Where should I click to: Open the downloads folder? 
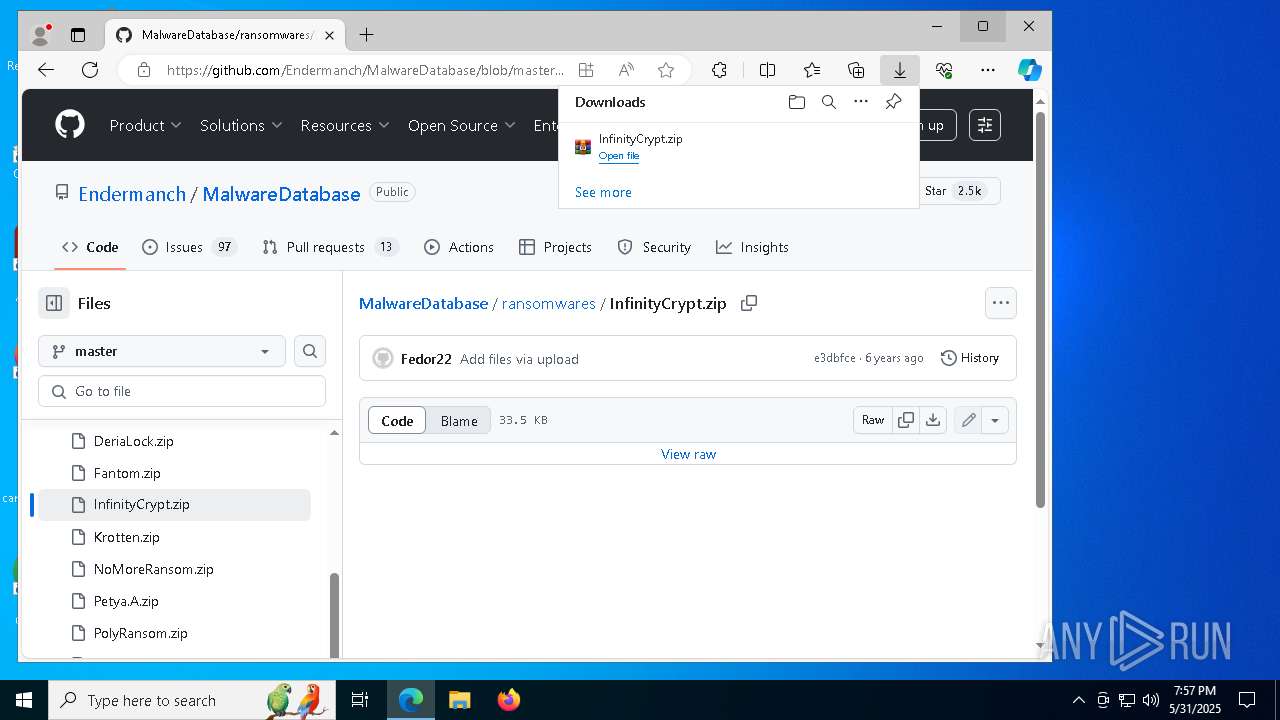[x=797, y=102]
